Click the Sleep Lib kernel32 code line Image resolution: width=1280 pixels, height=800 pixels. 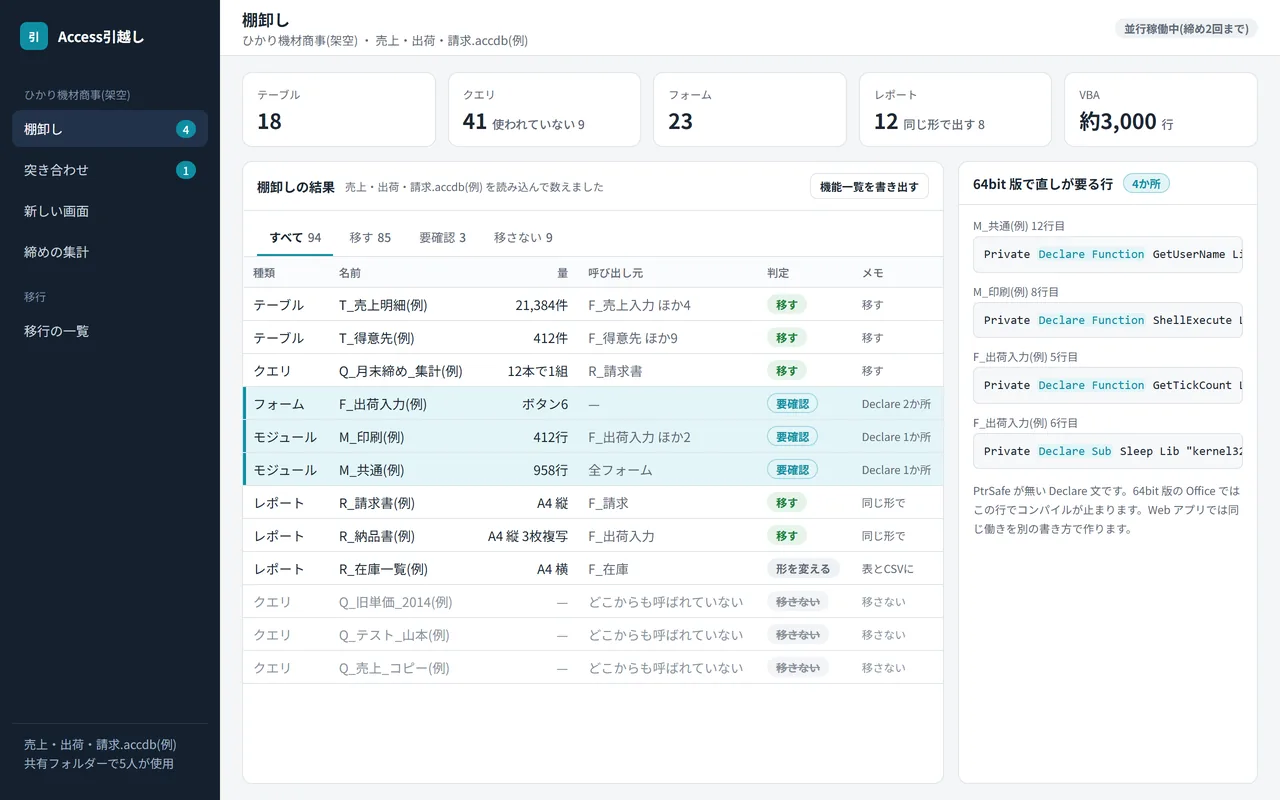coord(1108,451)
